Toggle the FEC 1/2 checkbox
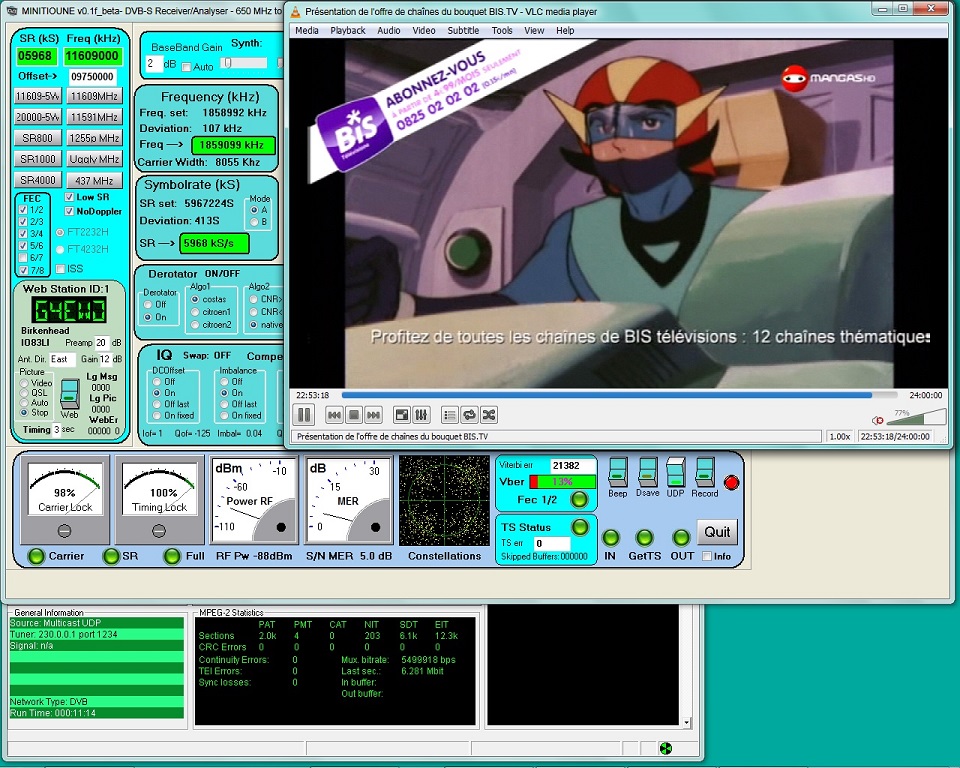Screen dimensions: 960x768 click(23, 209)
